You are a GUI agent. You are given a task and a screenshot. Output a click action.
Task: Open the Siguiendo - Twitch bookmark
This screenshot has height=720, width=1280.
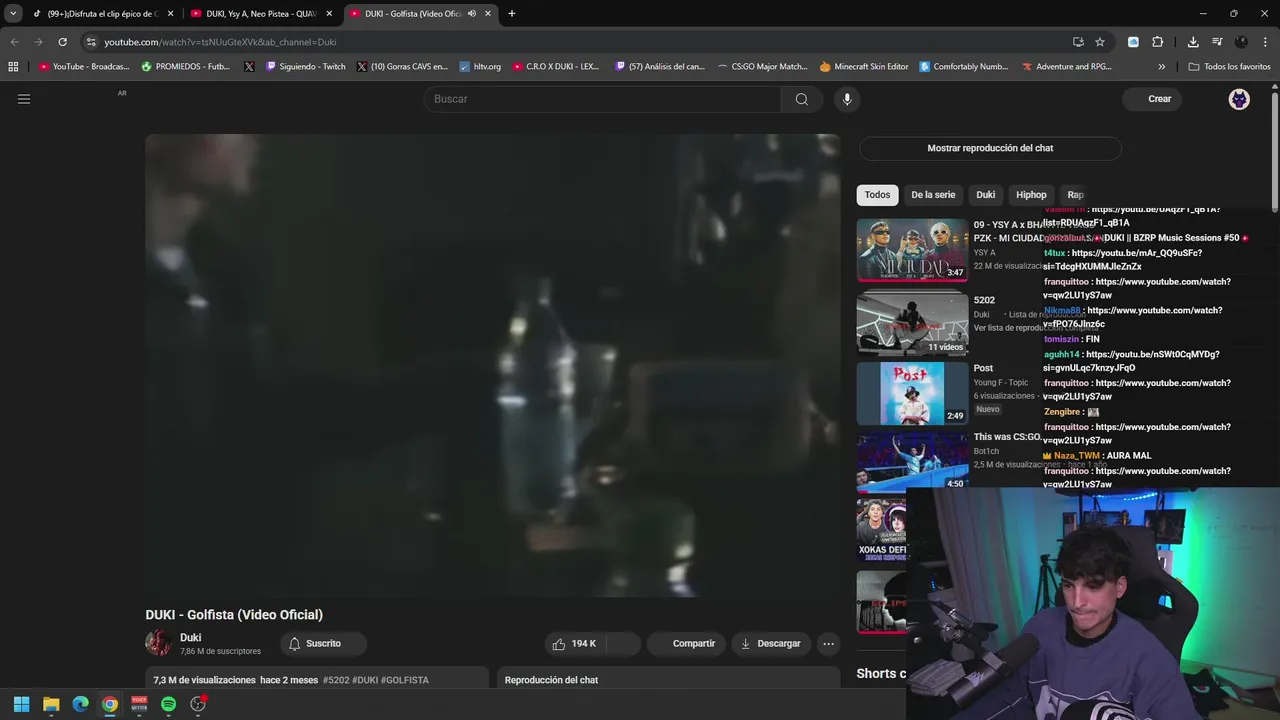(x=305, y=67)
